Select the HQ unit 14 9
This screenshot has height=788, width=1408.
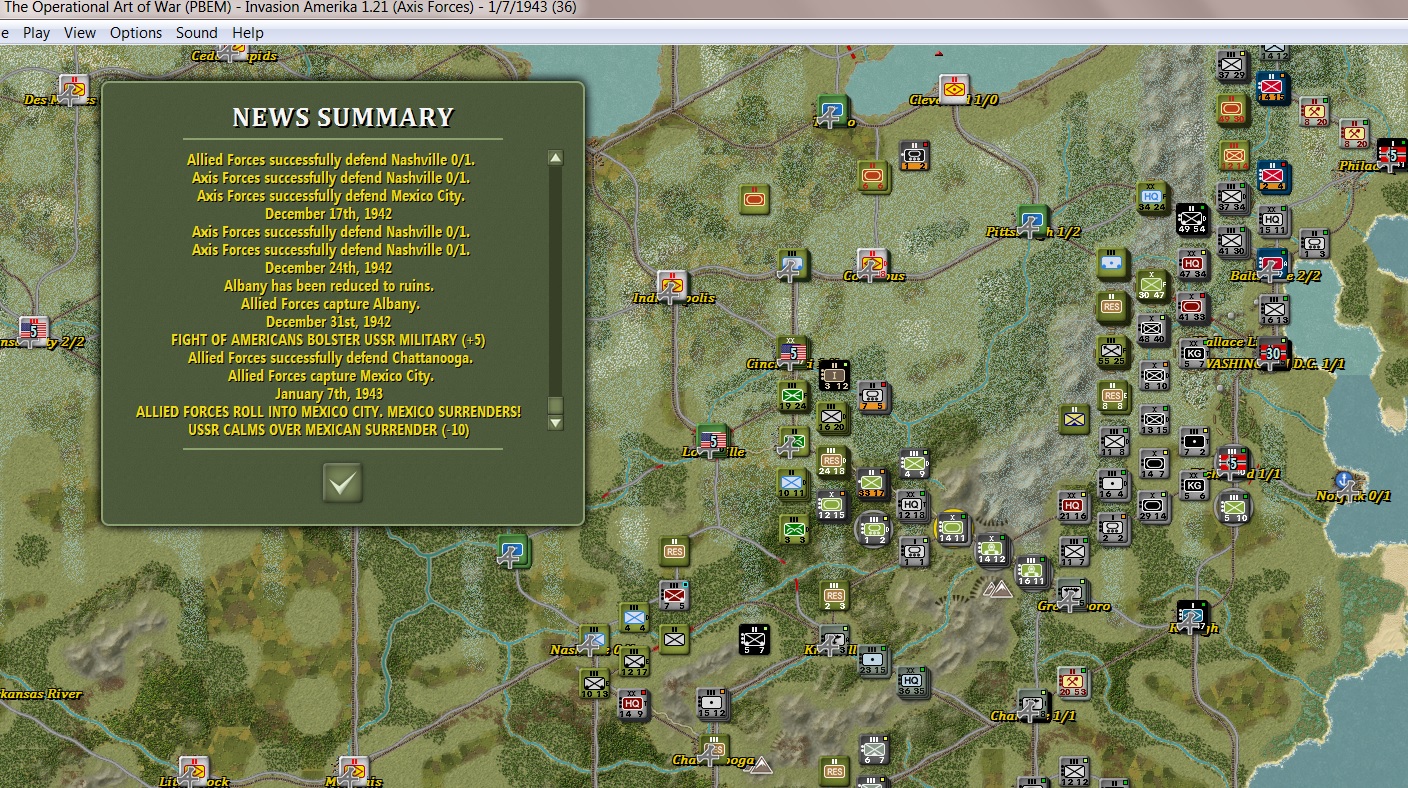[x=633, y=704]
